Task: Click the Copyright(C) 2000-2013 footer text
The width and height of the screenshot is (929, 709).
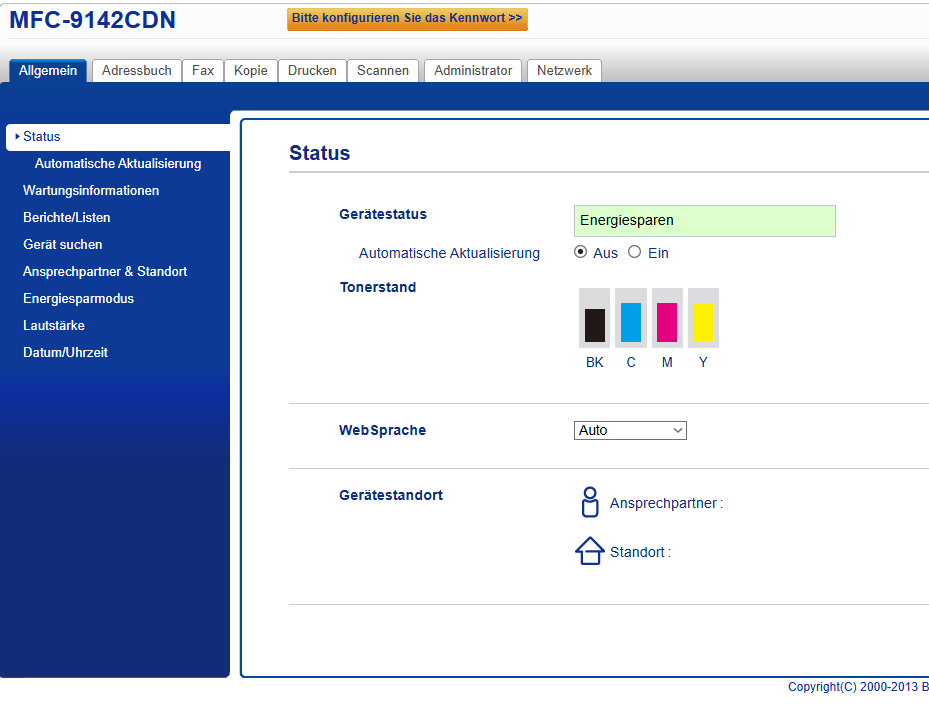Action: click(x=858, y=686)
